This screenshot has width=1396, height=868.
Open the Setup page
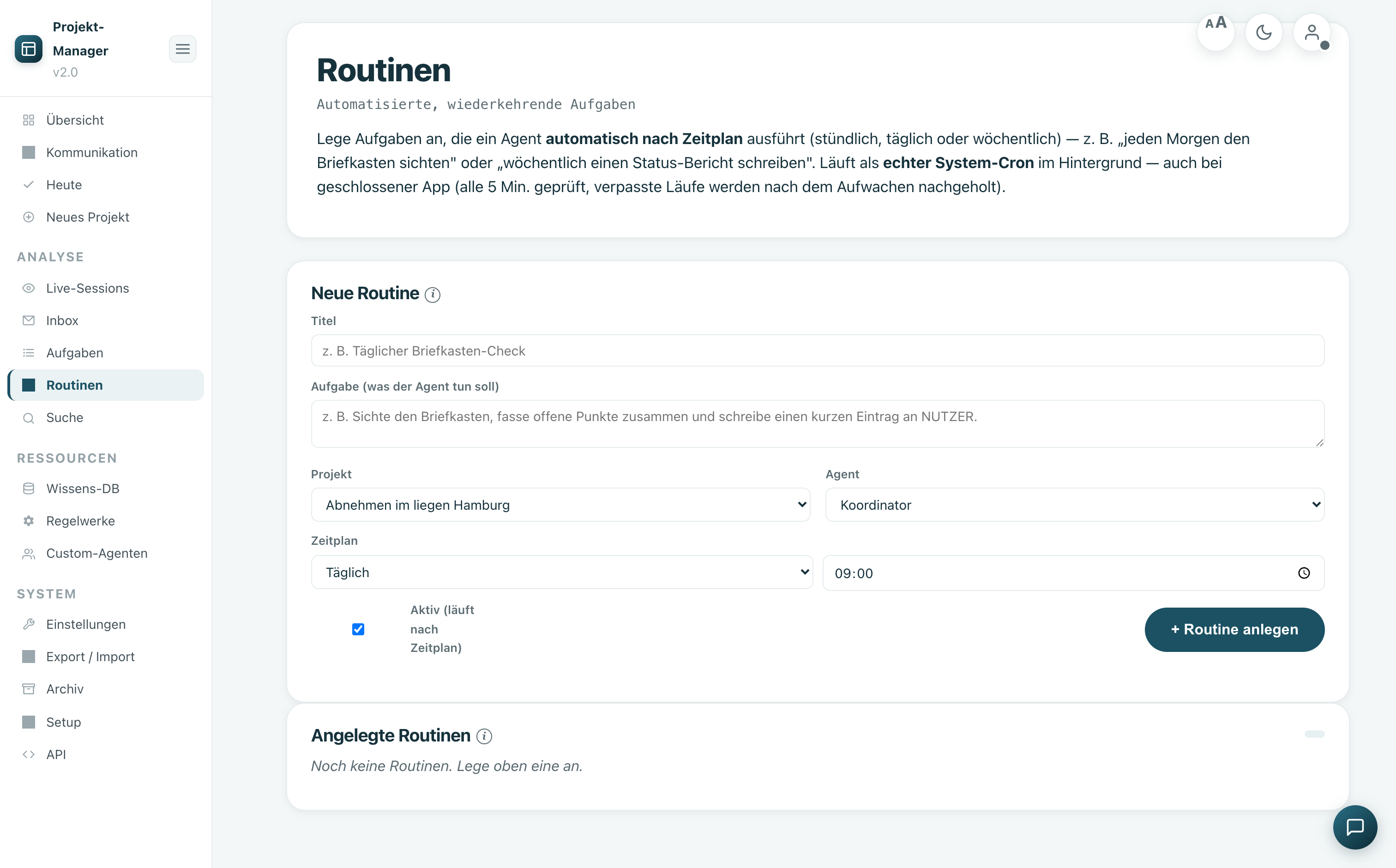106,722
